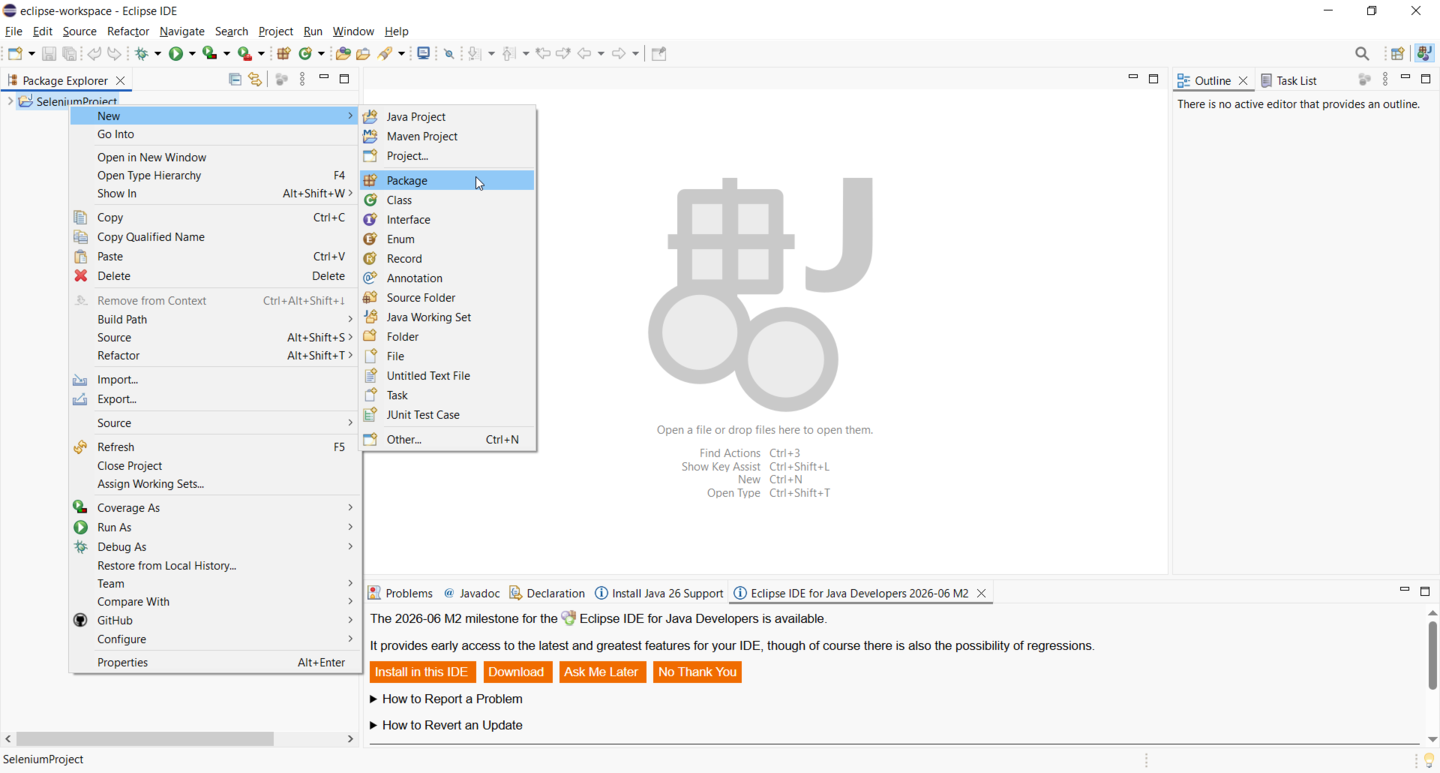
Task: Switch to the Task List tab
Action: point(1289,80)
